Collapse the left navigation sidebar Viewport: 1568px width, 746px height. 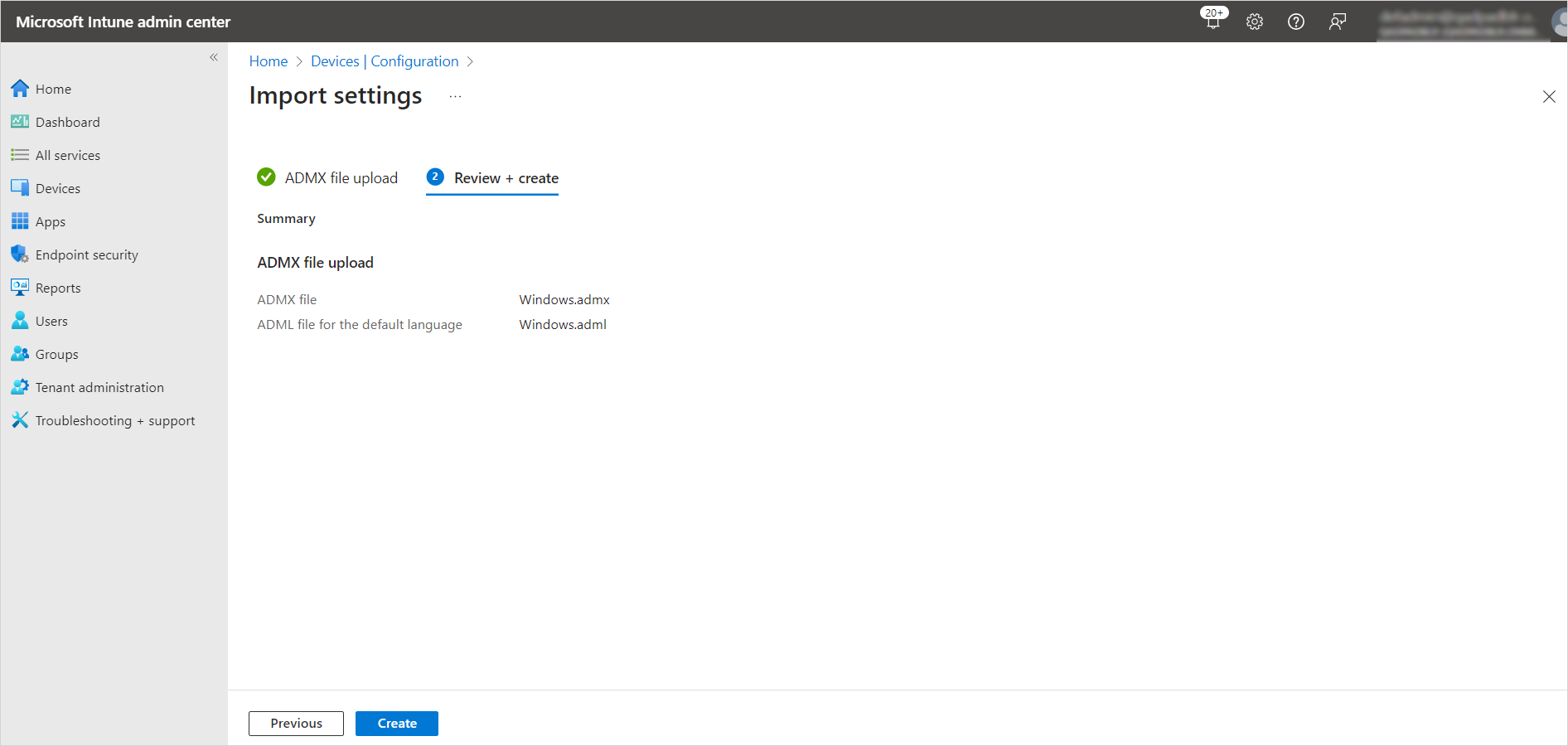coord(214,57)
